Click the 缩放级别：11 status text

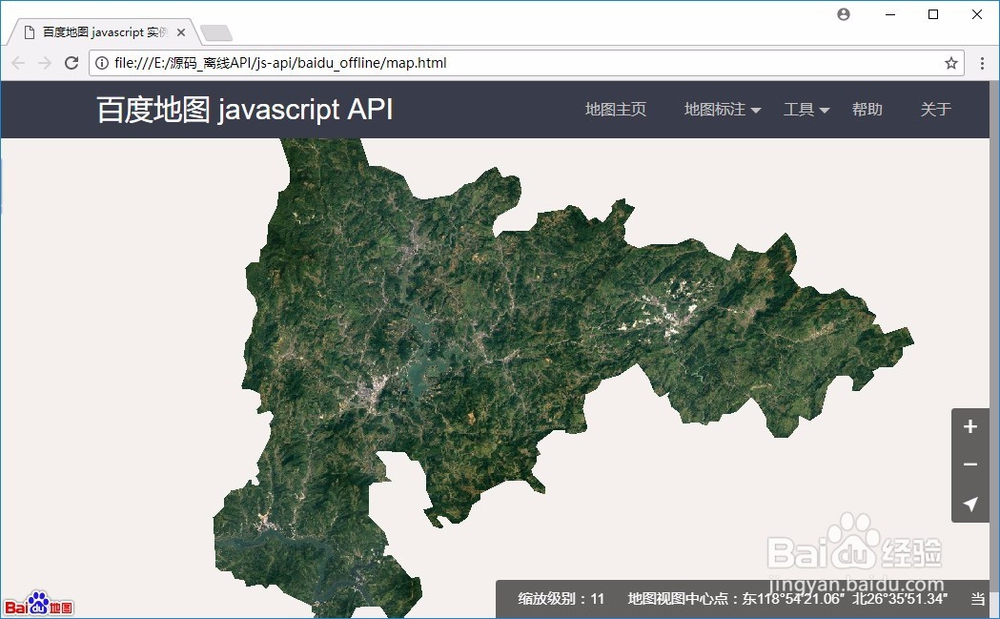pyautogui.click(x=561, y=599)
